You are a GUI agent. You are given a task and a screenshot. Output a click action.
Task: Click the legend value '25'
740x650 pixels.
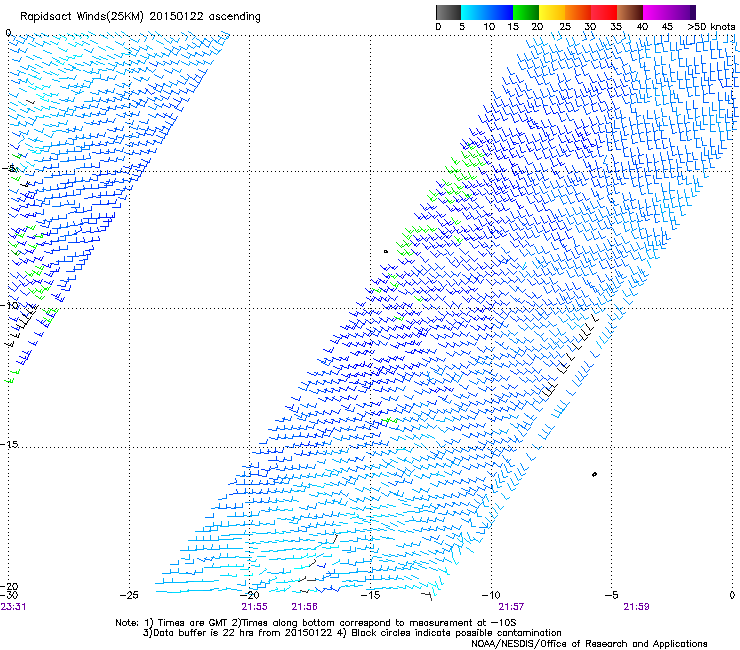pos(564,27)
